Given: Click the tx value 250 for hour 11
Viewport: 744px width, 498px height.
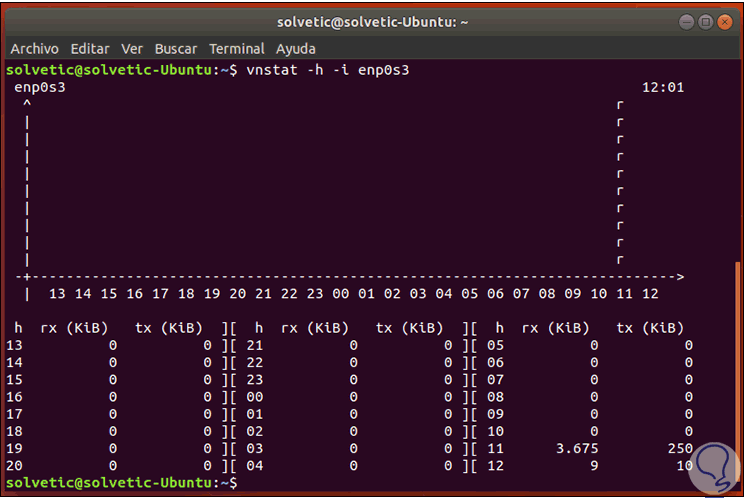Looking at the screenshot, I should 680,448.
